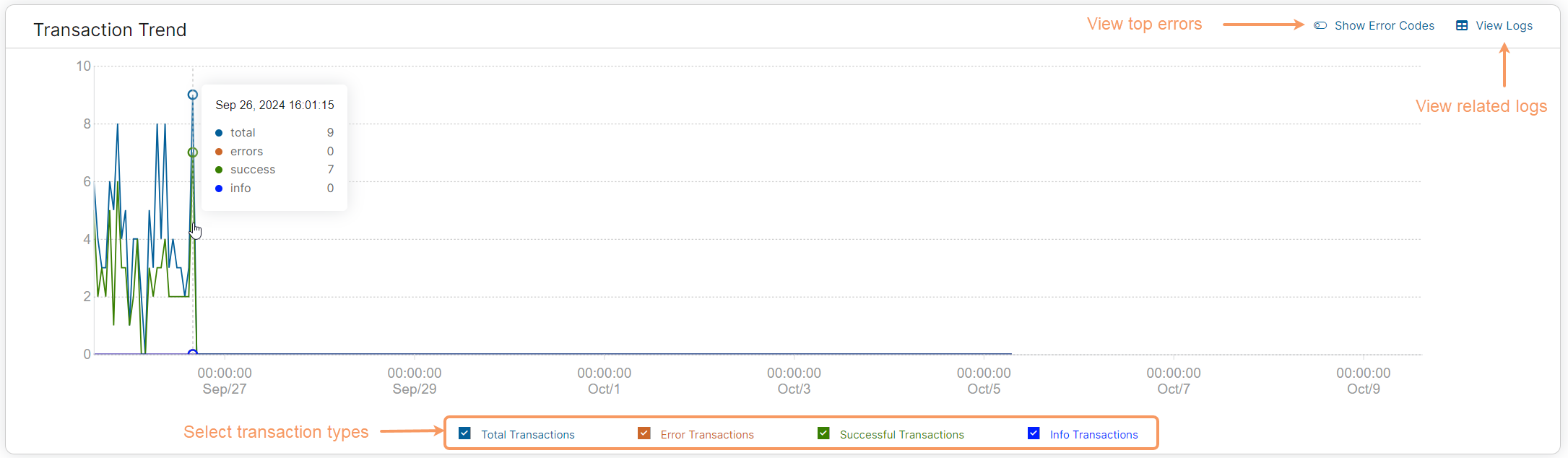
Task: Click the View Logs table icon
Action: click(1462, 25)
